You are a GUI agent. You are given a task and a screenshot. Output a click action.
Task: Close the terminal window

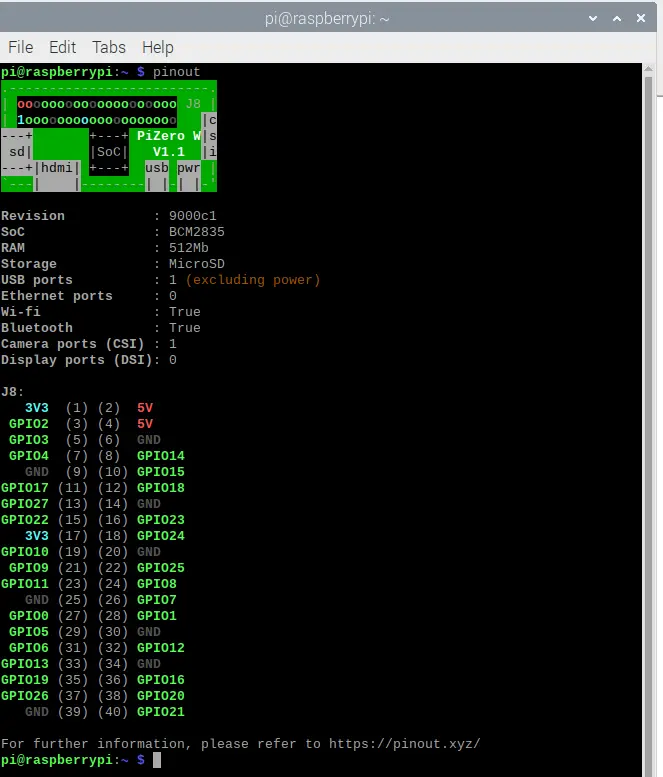click(641, 18)
